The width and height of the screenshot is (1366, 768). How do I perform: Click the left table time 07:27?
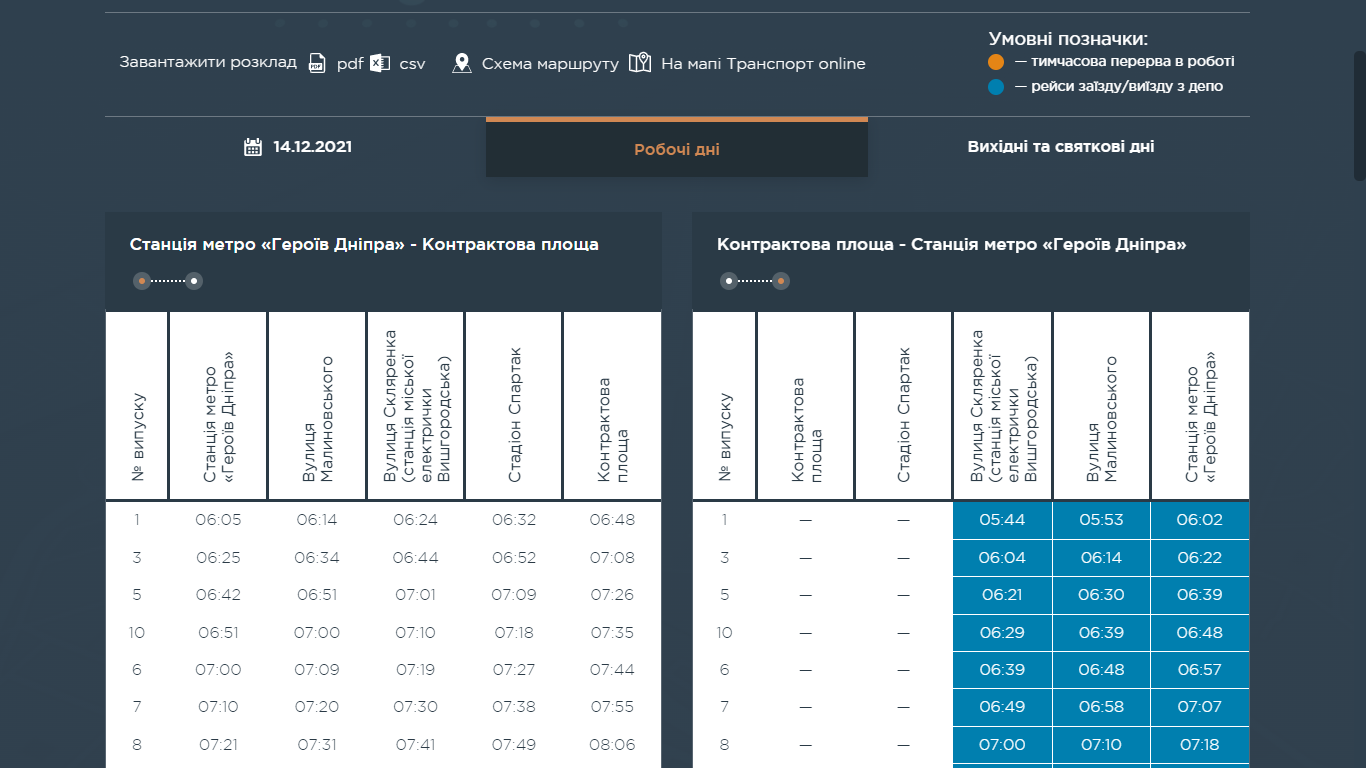tap(514, 670)
